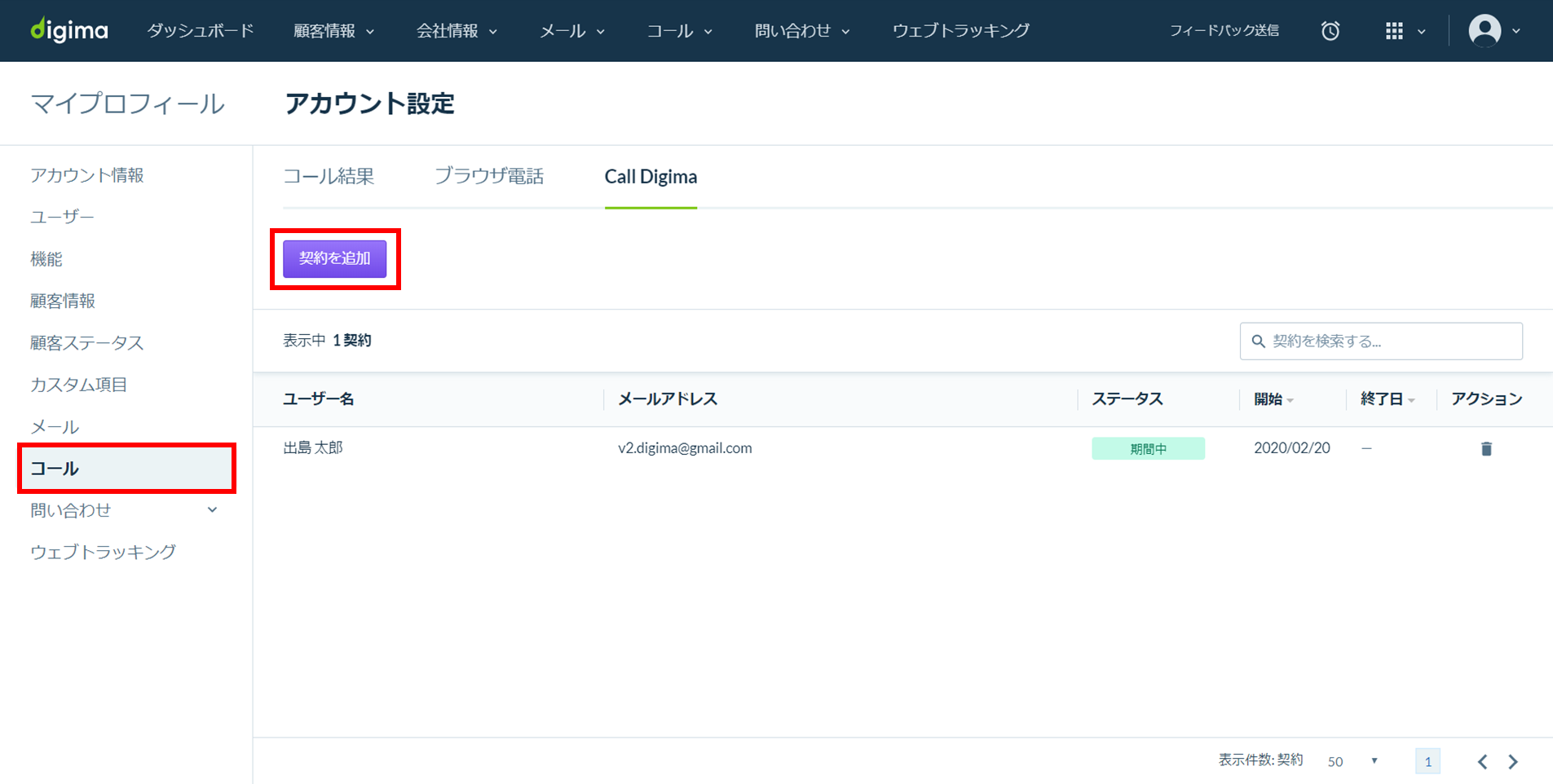Image resolution: width=1553 pixels, height=784 pixels.
Task: Select メール in sidebar
Action: coord(55,427)
